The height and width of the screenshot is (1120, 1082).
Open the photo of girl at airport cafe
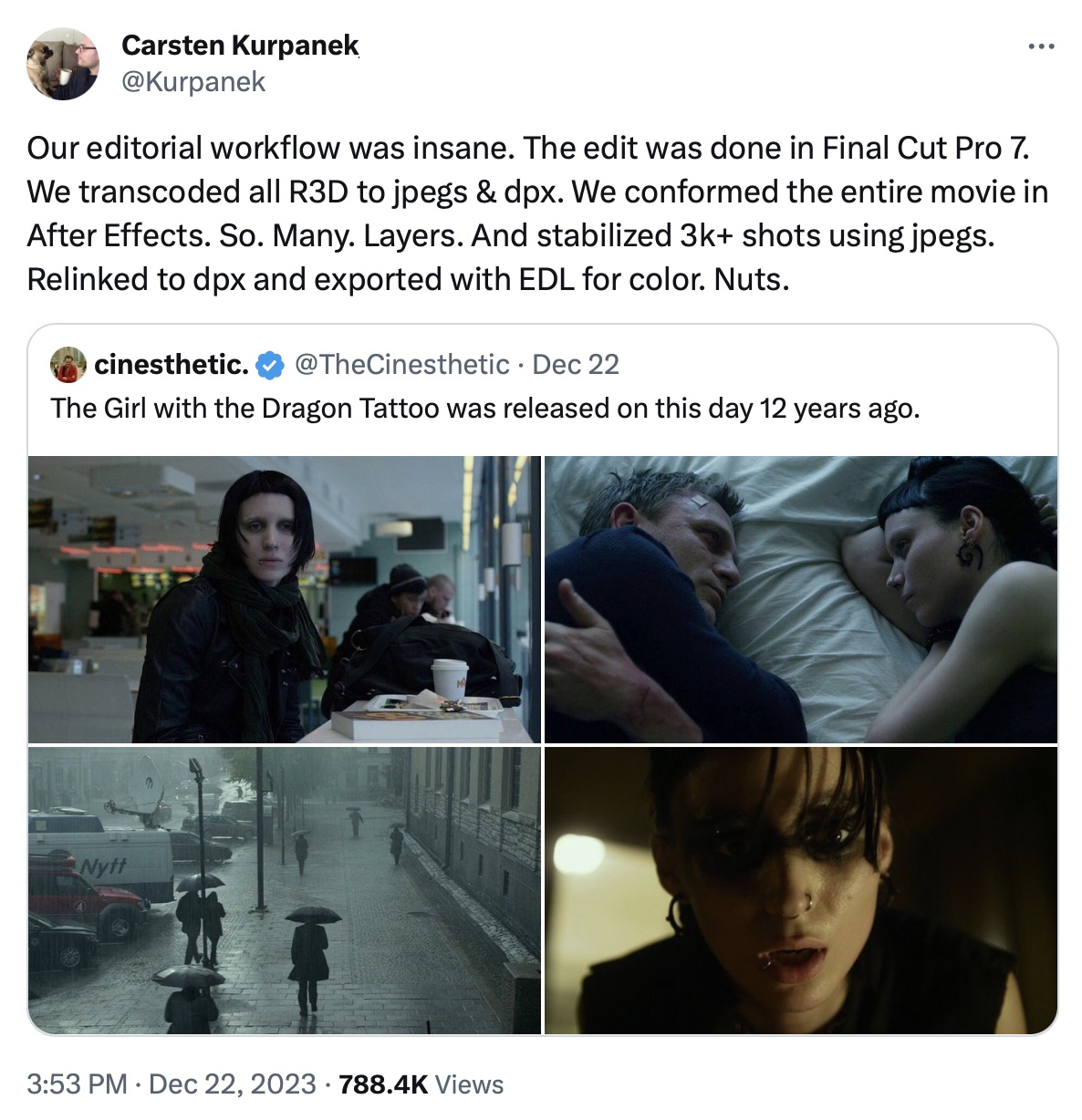(x=285, y=599)
